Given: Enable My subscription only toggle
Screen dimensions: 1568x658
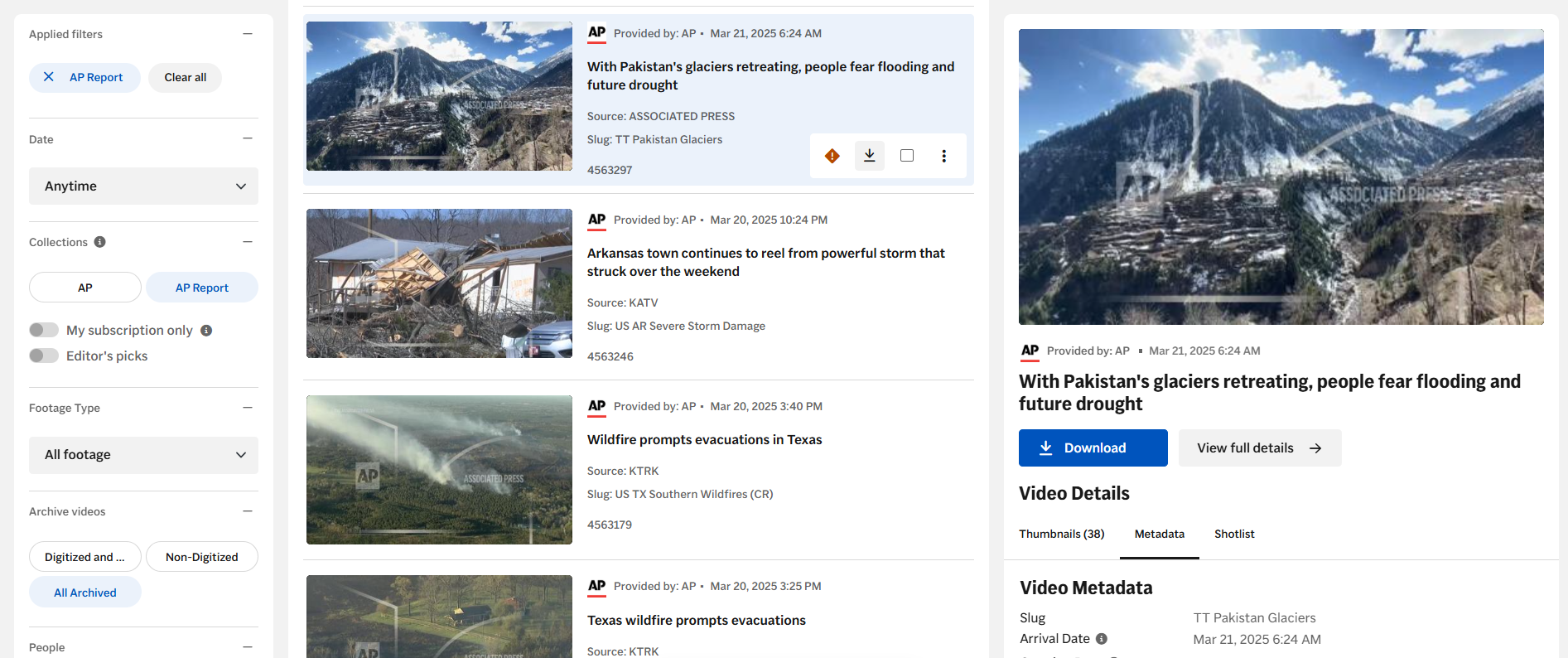Looking at the screenshot, I should click(x=44, y=331).
